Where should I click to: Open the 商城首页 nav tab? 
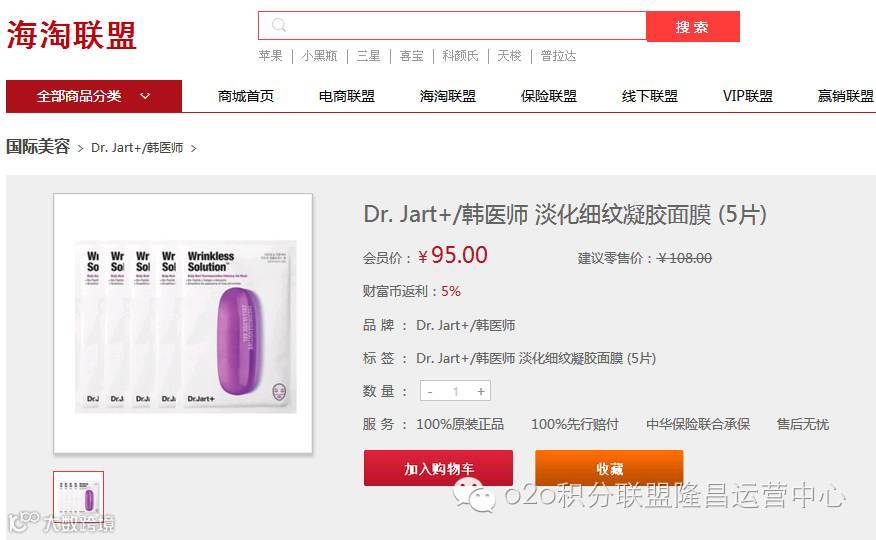tap(246, 96)
